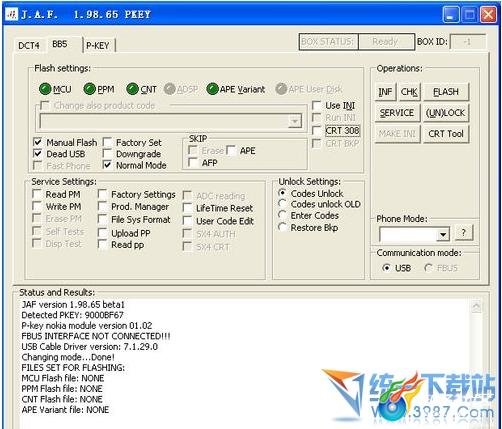Viewport: 502px width, 429px height.
Task: Open the P-KEY tab
Action: 98,45
